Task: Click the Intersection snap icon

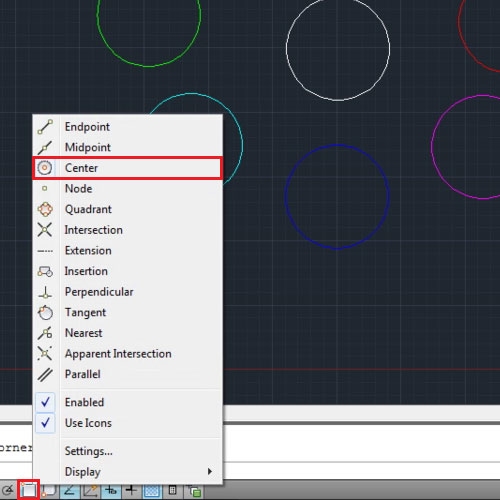Action: (x=45, y=230)
